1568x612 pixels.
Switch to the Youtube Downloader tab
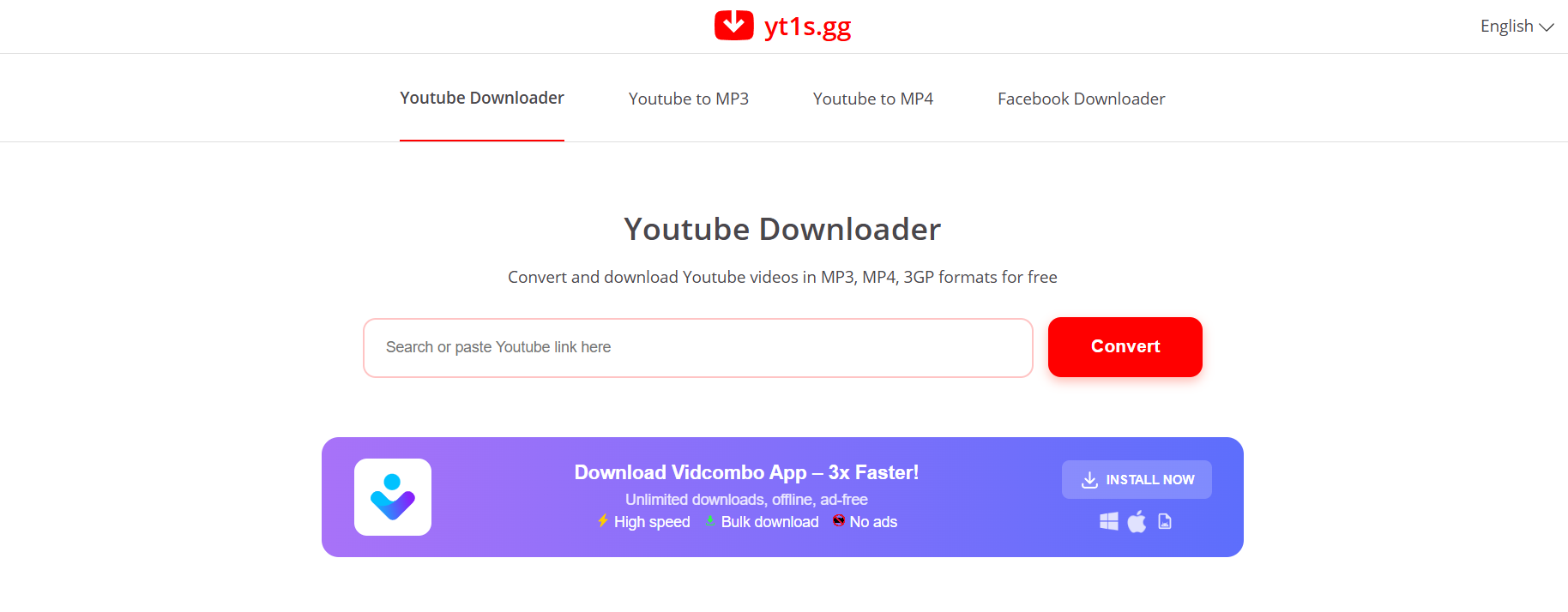coord(482,99)
